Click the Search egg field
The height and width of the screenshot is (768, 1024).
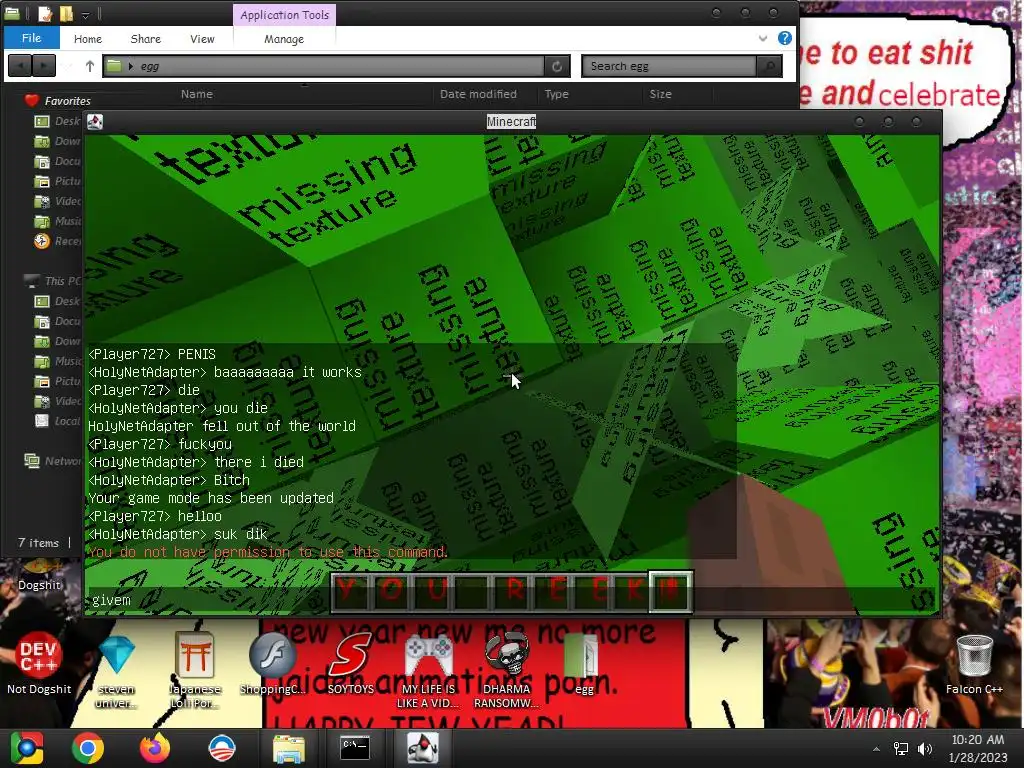point(669,66)
